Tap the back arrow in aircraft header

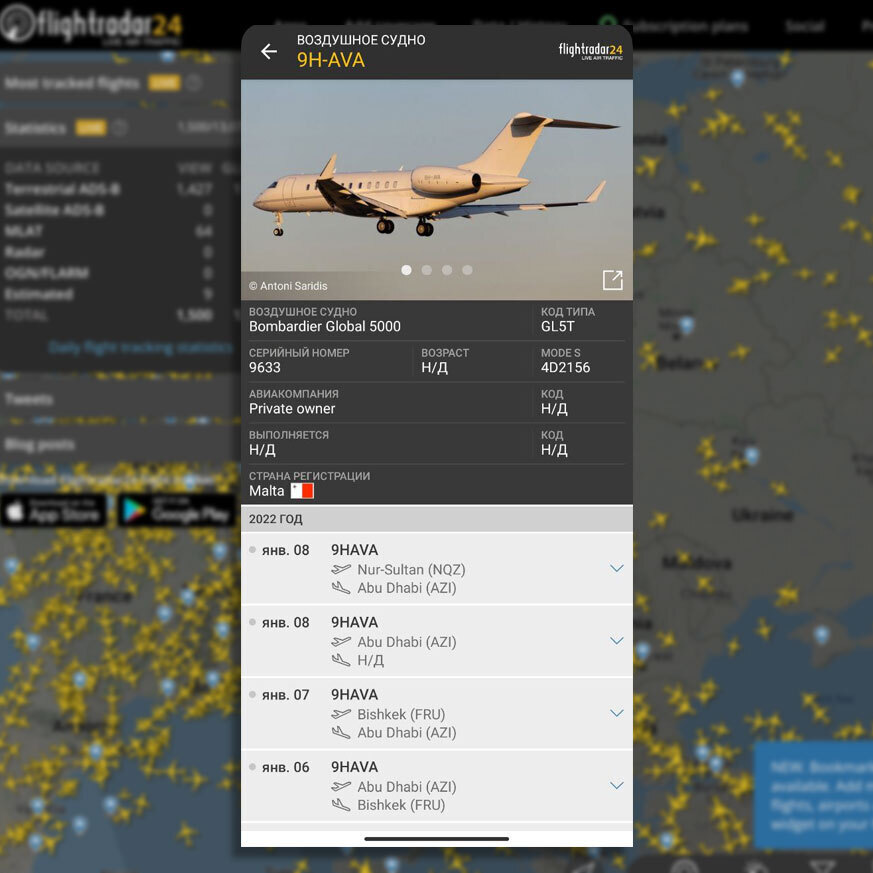(269, 52)
